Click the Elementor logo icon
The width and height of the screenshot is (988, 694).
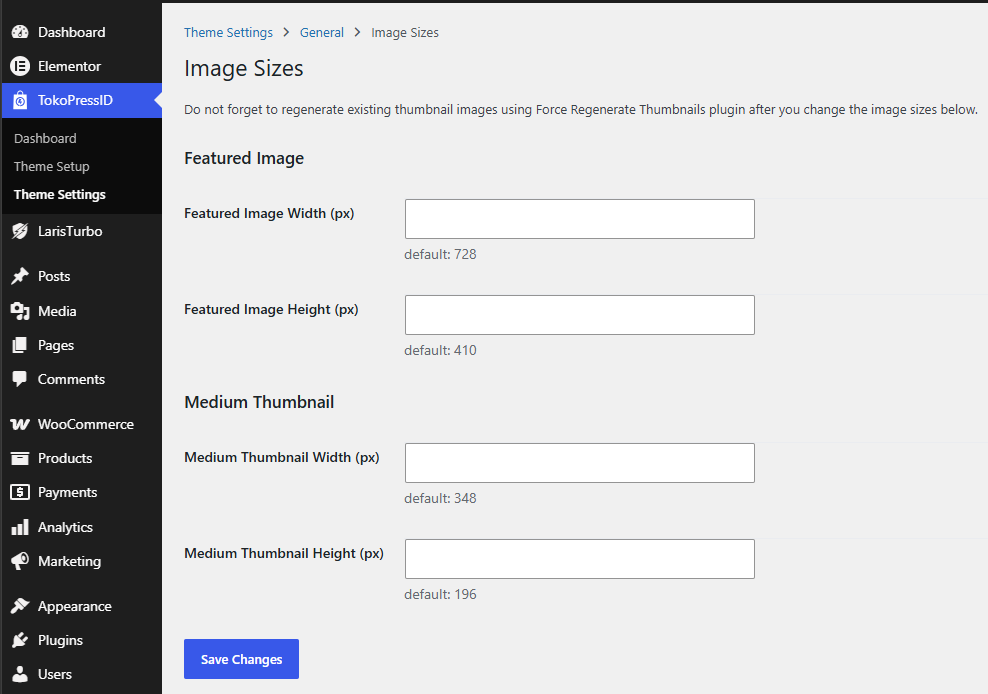tap(20, 66)
